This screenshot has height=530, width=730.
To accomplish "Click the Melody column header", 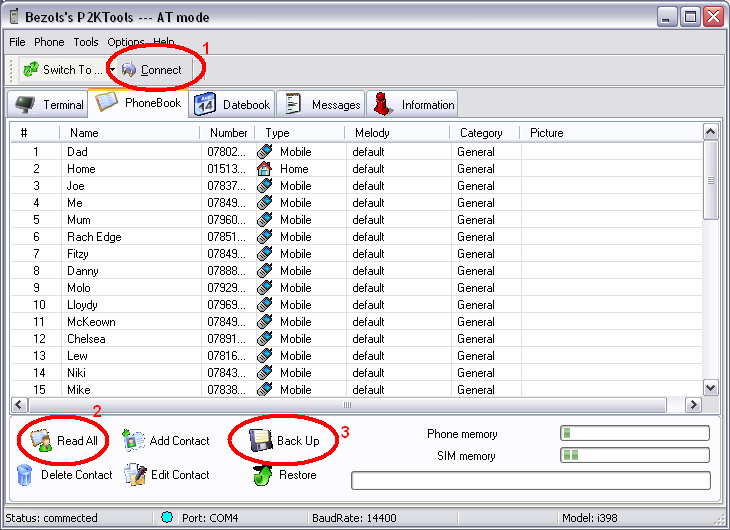I will [397, 133].
